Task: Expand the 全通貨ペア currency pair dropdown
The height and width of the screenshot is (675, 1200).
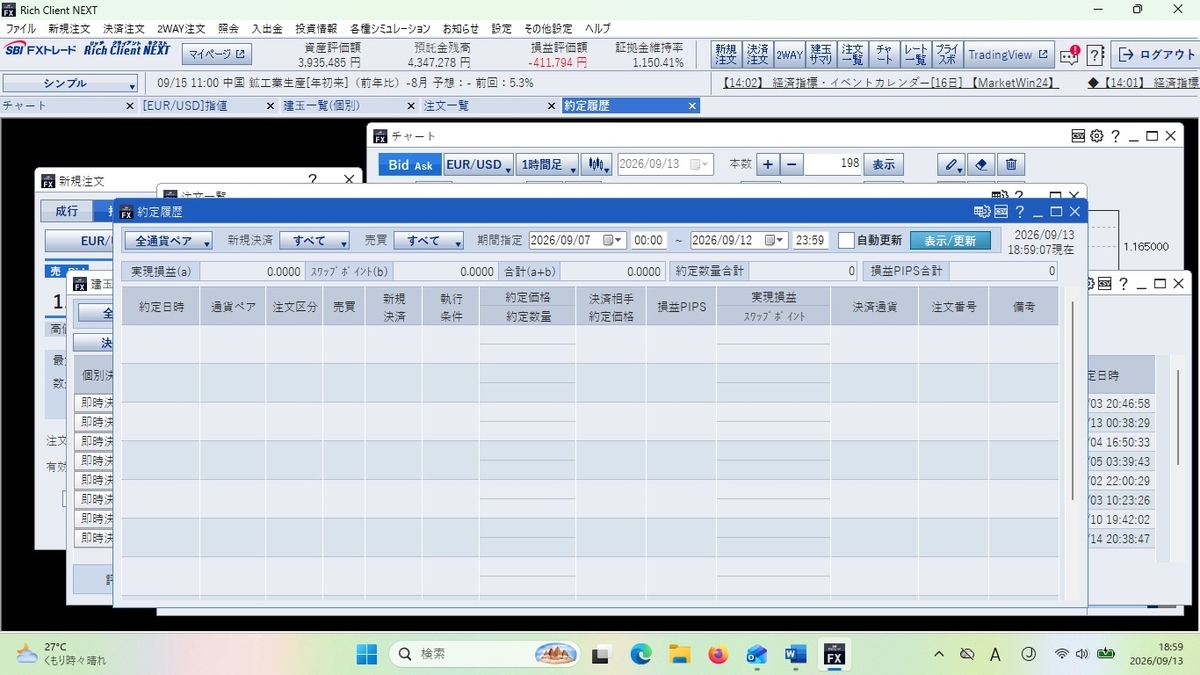Action: pyautogui.click(x=168, y=241)
